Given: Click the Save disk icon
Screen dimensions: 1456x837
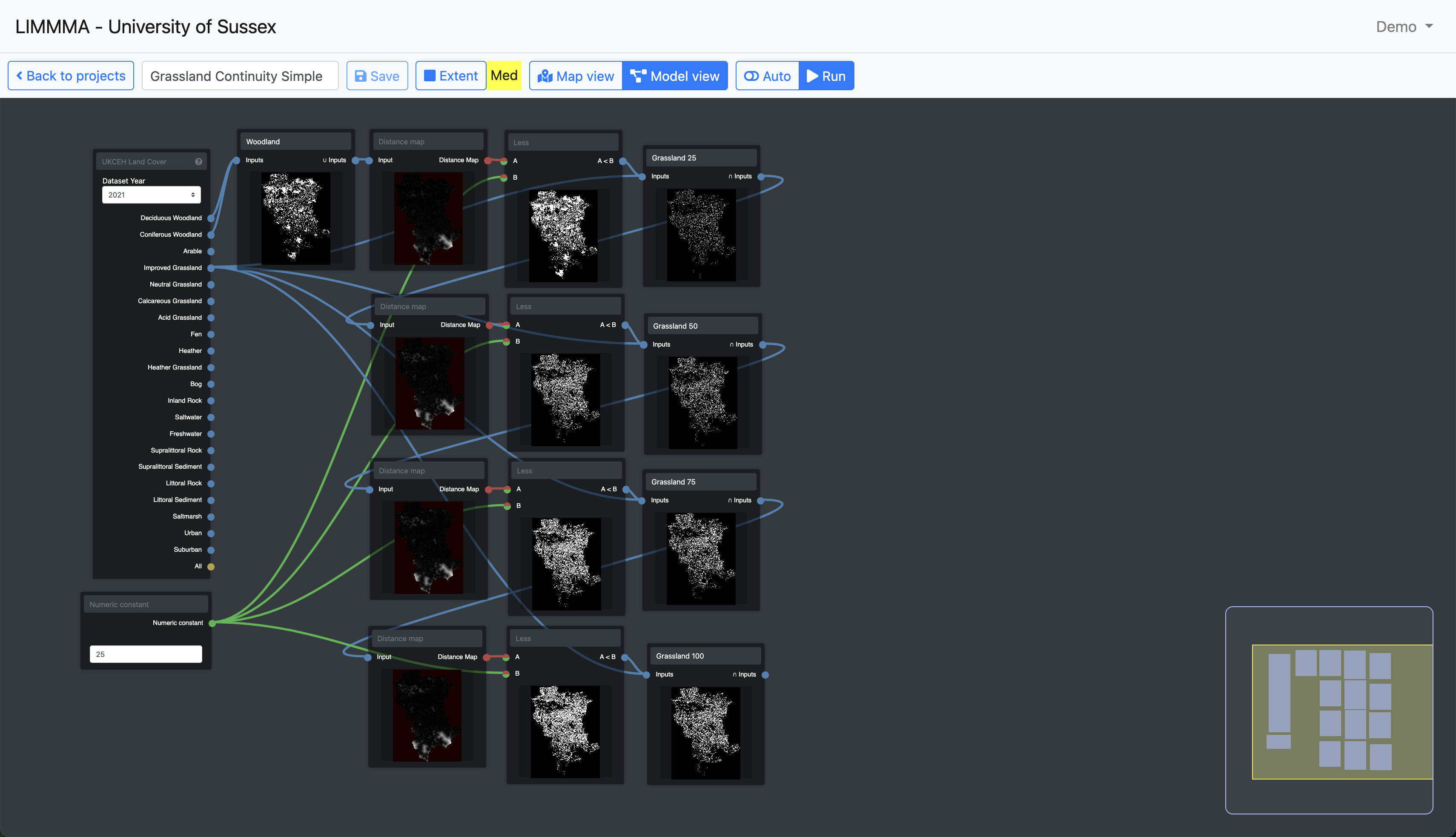Looking at the screenshot, I should click(361, 76).
